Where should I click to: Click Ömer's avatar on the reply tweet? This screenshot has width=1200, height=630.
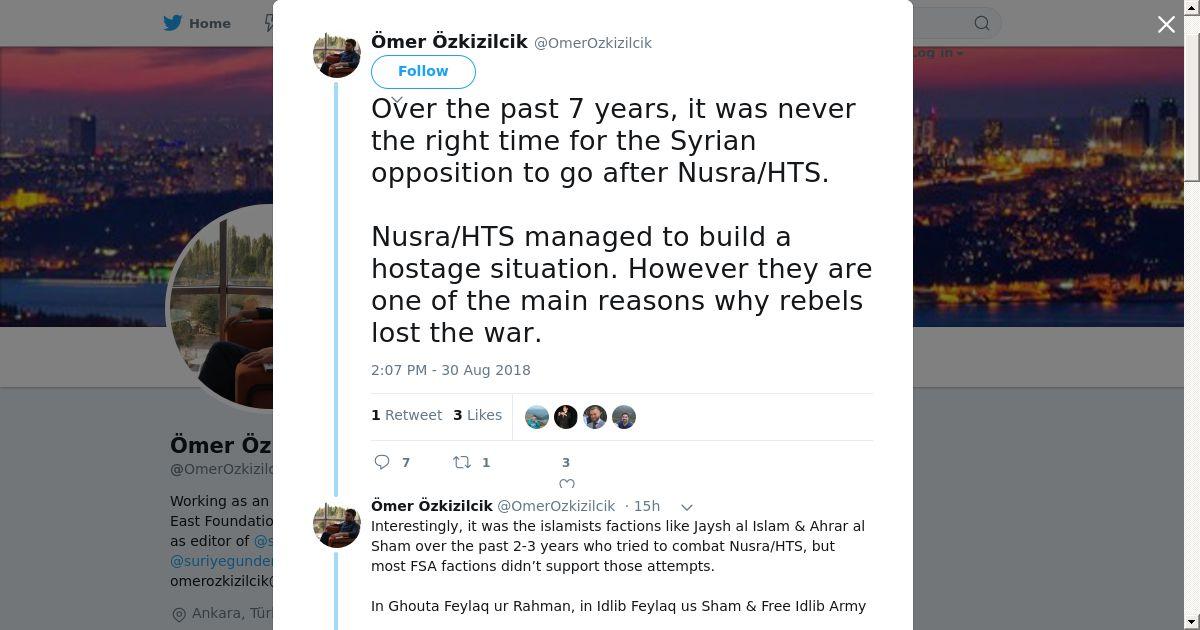[x=337, y=523]
